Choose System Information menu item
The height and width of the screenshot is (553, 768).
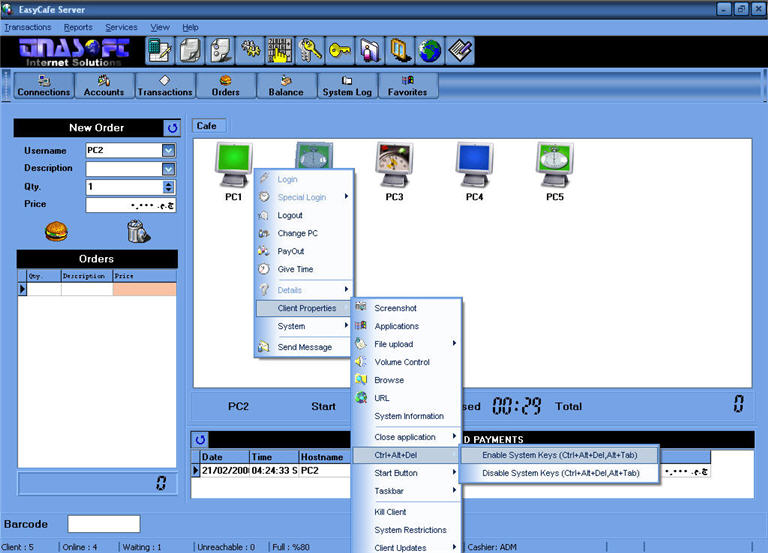coord(407,416)
